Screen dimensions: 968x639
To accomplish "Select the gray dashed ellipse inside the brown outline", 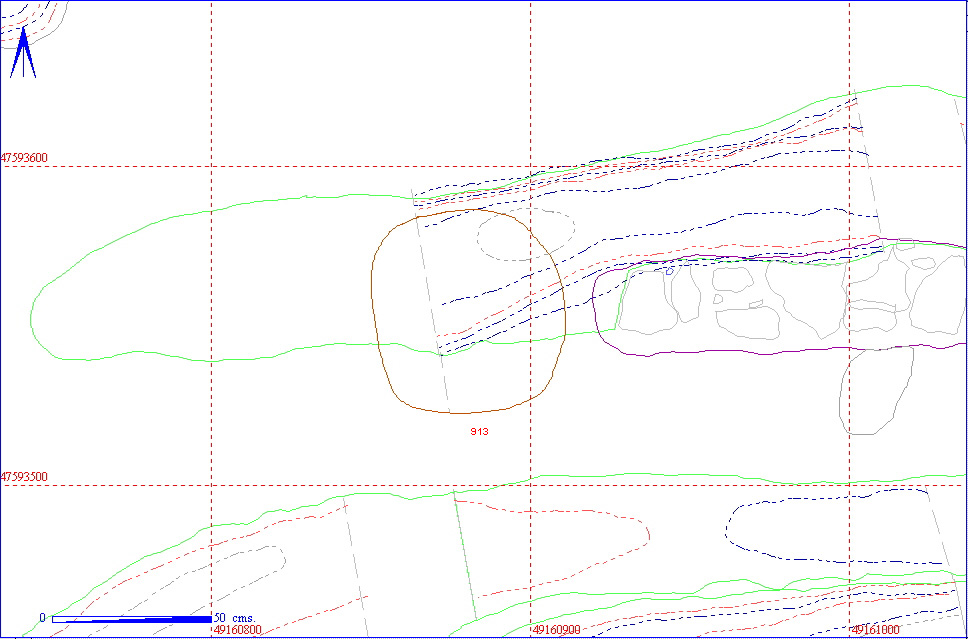I will tap(526, 233).
